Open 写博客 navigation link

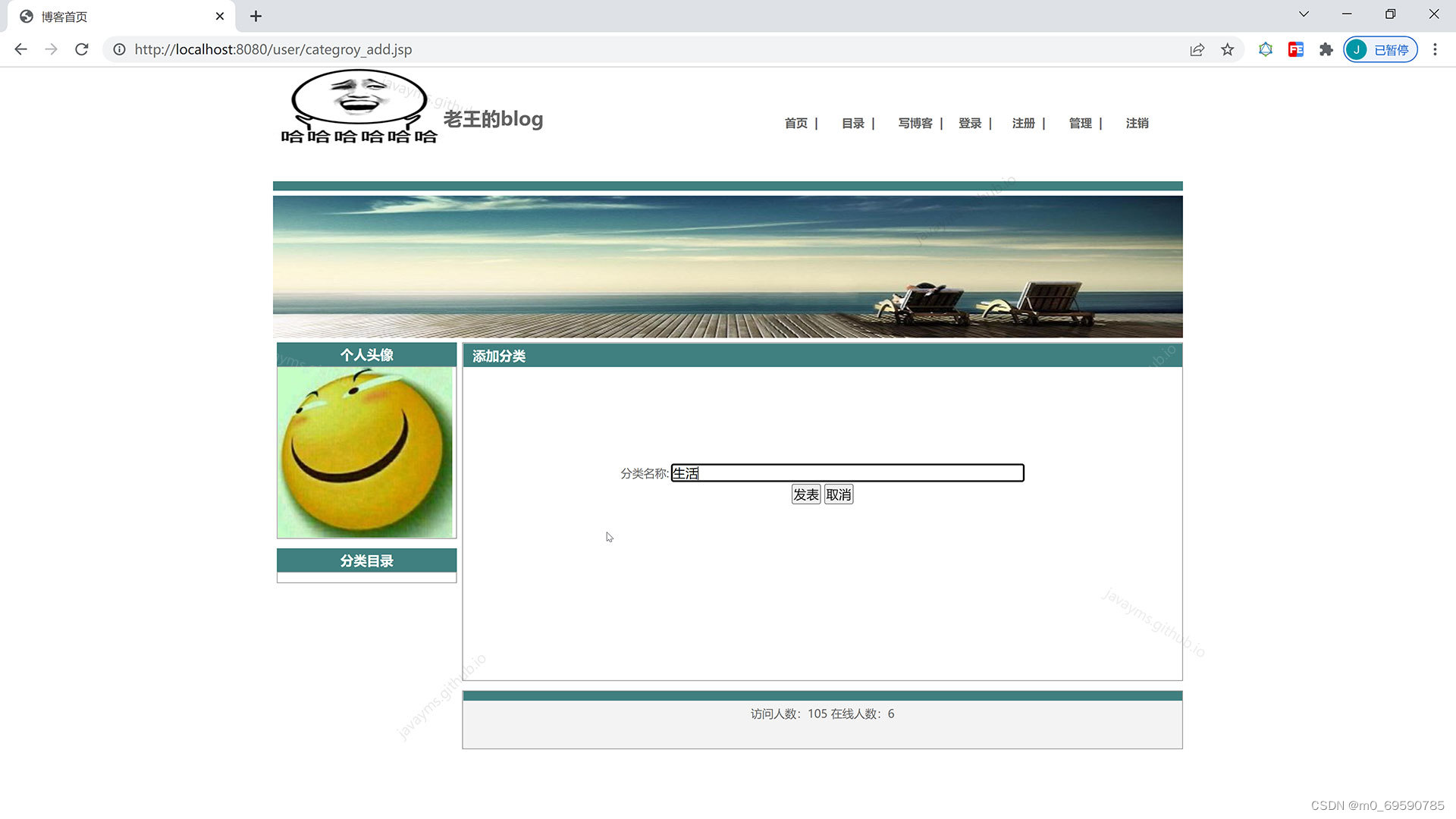click(915, 123)
